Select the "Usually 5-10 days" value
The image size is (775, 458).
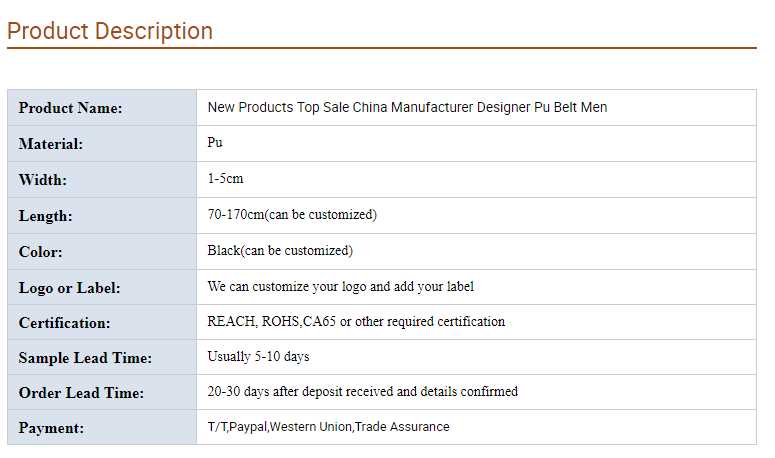point(257,357)
